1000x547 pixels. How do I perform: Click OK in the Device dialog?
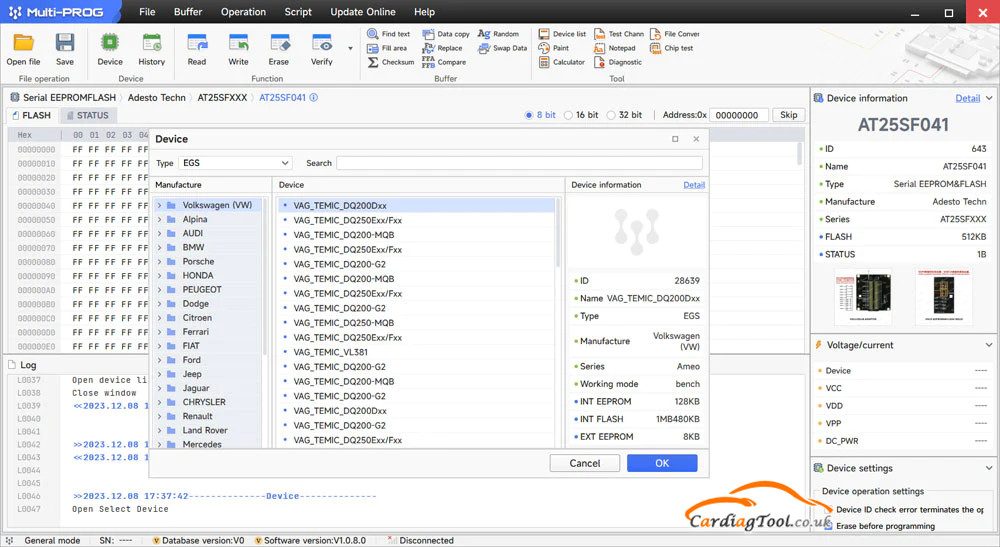coord(662,463)
